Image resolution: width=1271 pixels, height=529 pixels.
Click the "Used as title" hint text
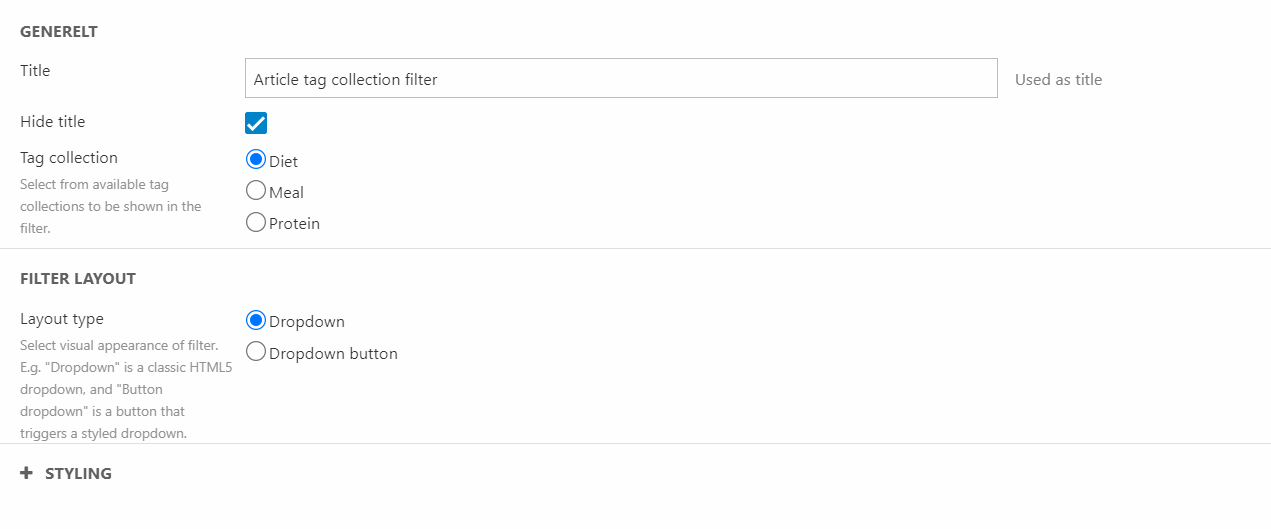1058,80
